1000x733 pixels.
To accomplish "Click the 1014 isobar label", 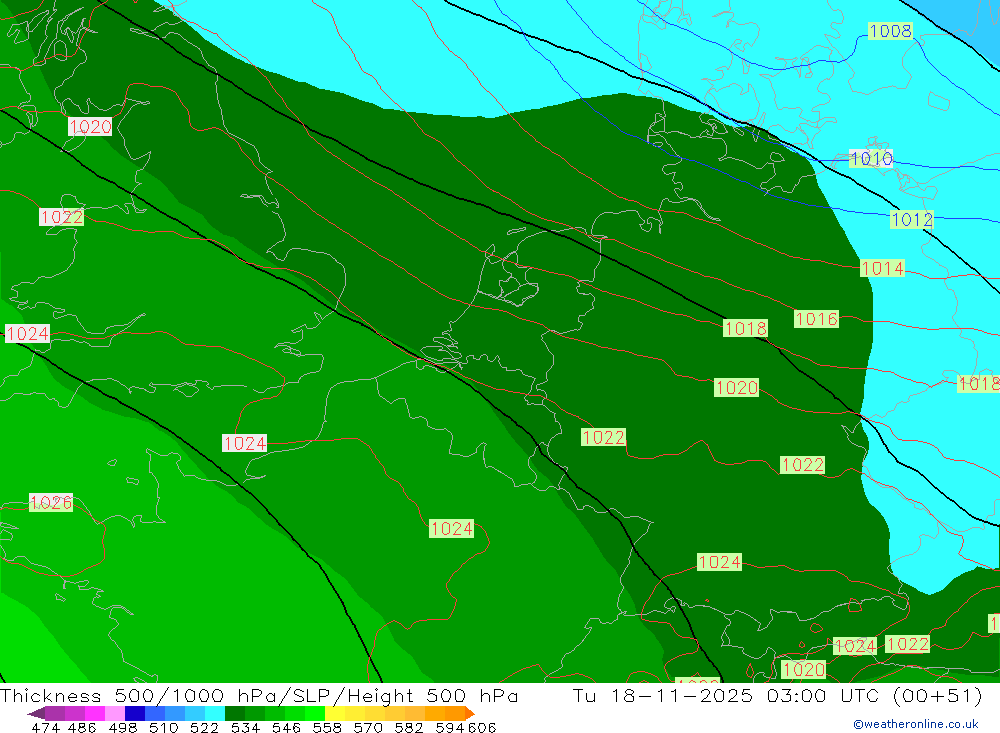I will [883, 268].
